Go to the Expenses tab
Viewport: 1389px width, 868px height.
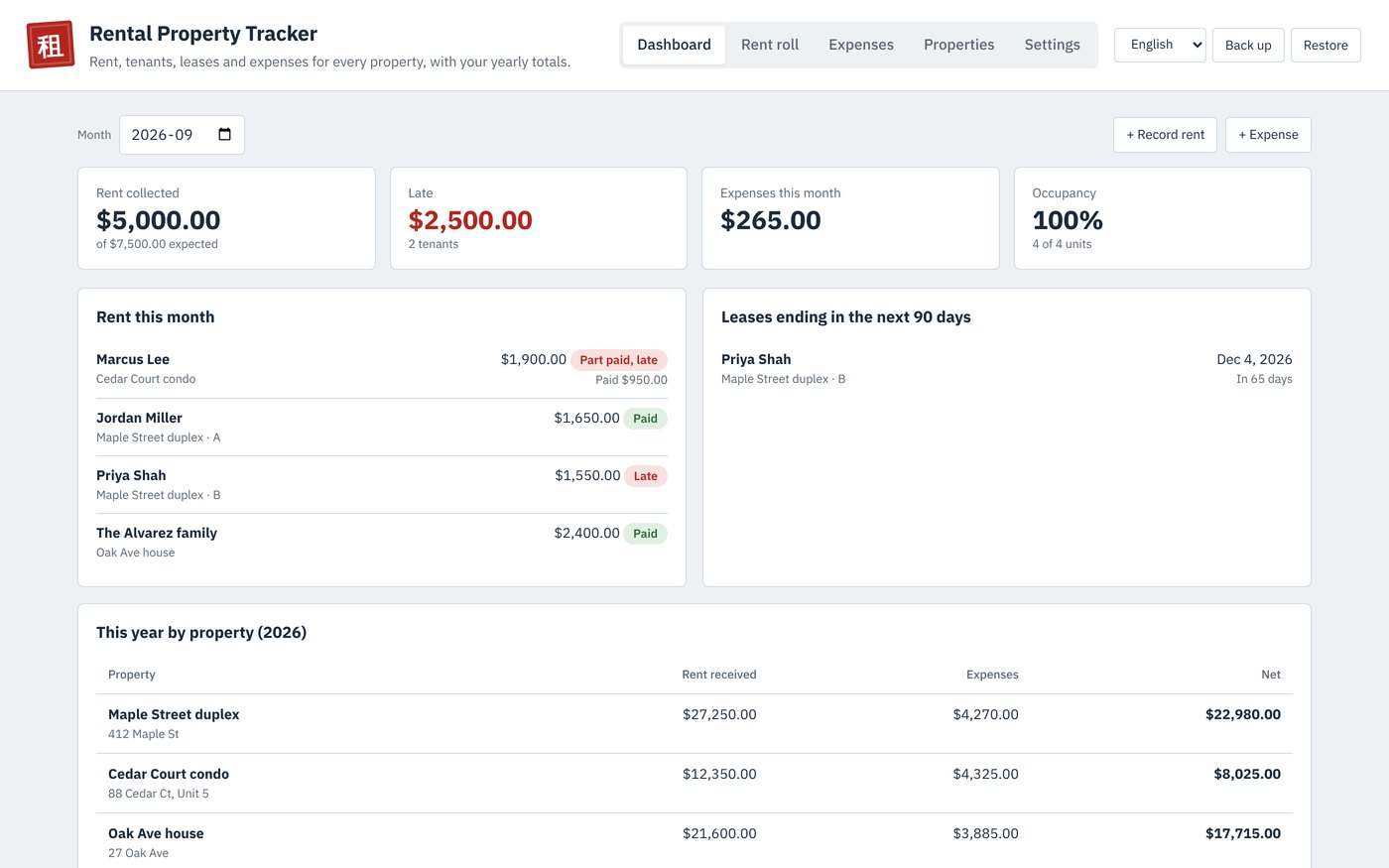(x=861, y=45)
